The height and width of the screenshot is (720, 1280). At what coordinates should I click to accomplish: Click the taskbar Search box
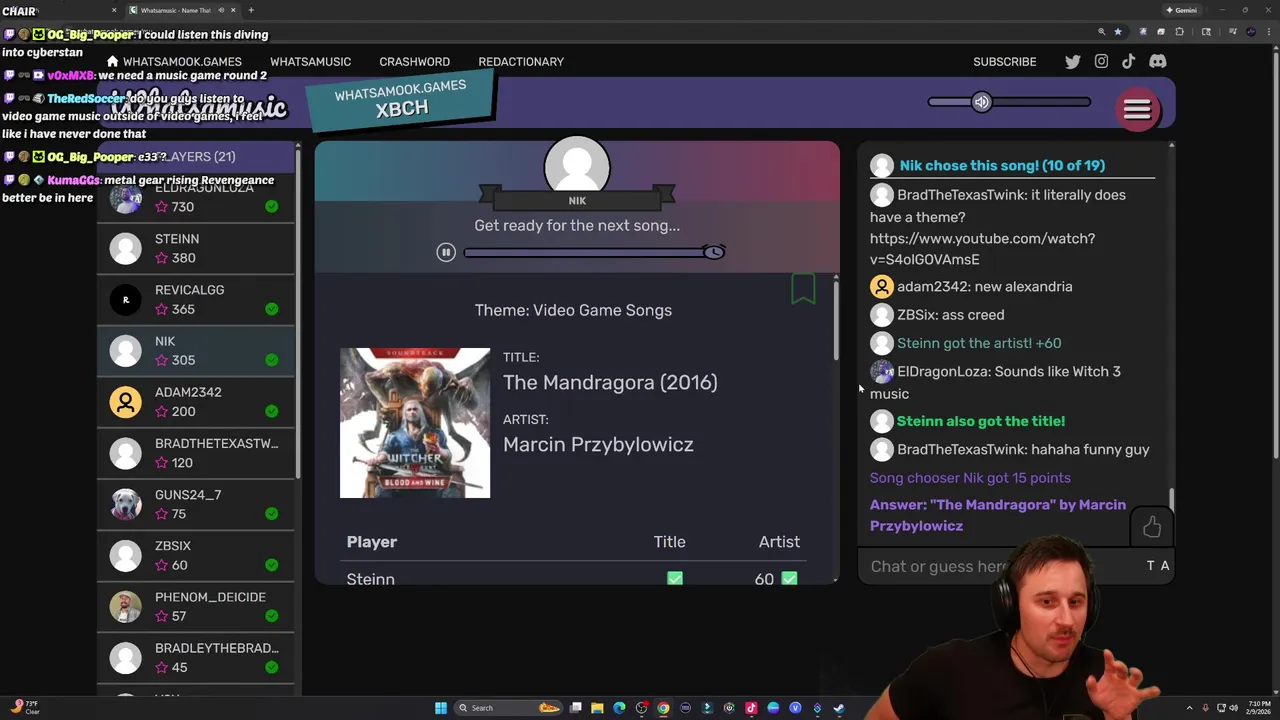coord(508,708)
